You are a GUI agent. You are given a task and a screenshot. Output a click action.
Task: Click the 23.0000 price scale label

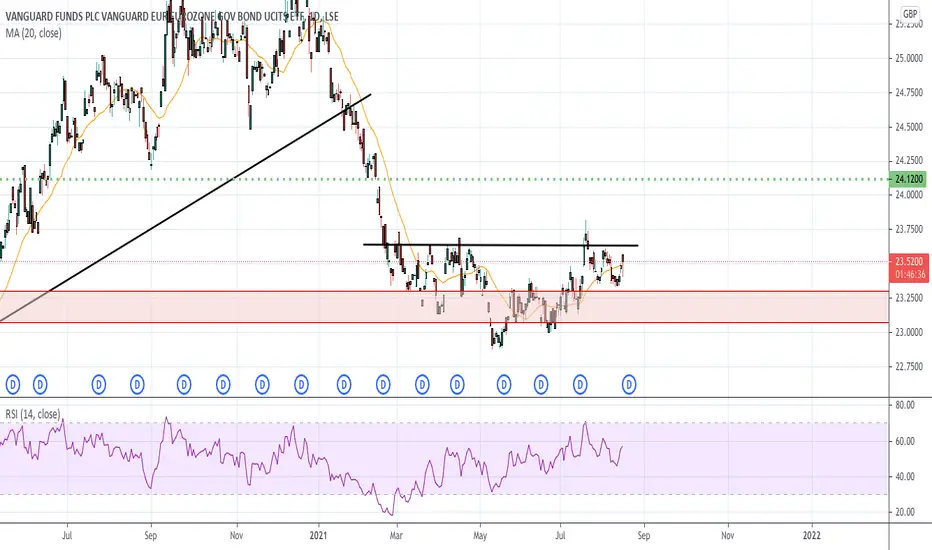point(909,332)
